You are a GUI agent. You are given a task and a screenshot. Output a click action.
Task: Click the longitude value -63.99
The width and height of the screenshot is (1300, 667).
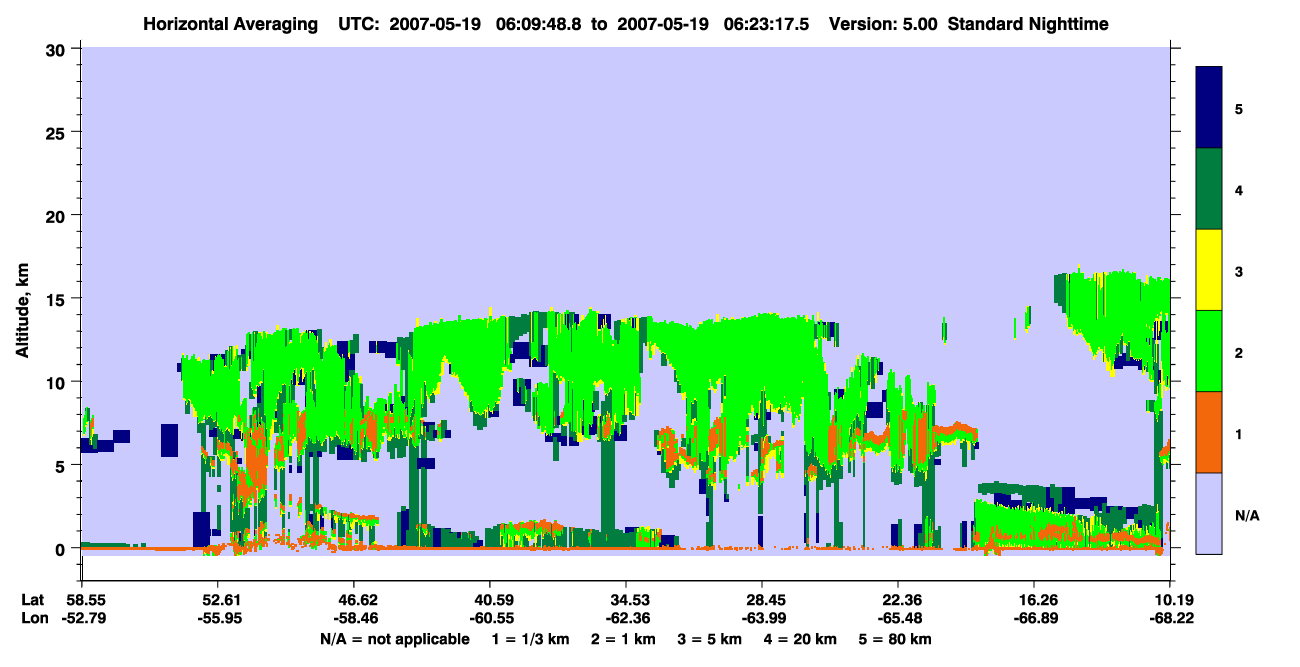762,619
